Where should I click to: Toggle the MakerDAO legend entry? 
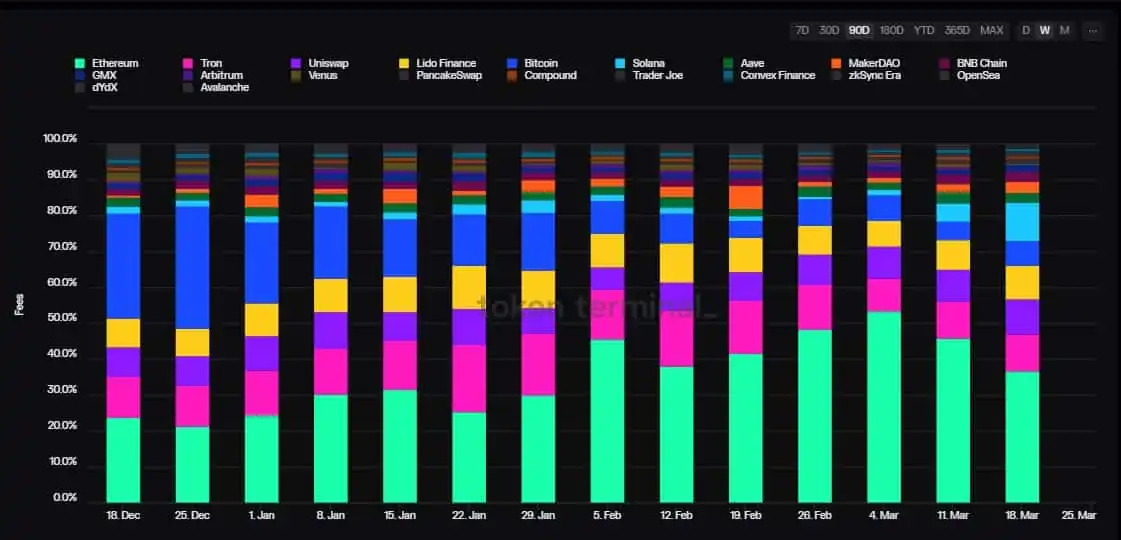coord(866,63)
